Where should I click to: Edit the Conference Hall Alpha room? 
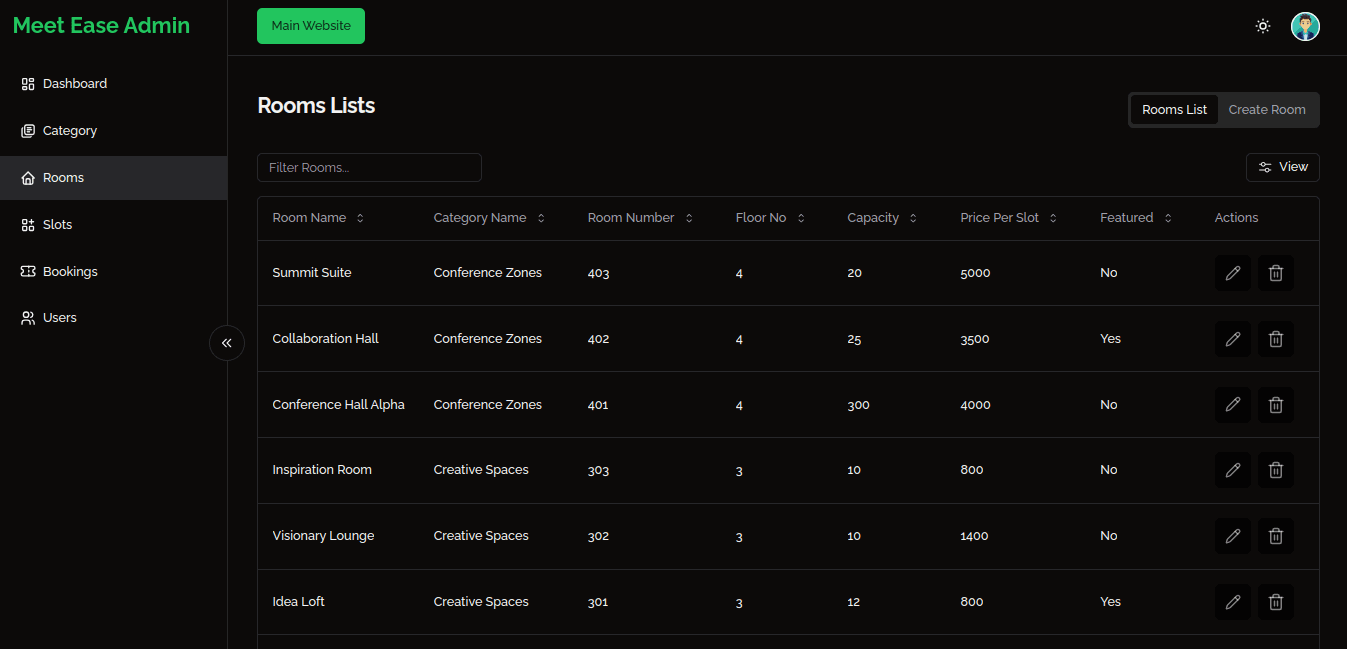1232,405
